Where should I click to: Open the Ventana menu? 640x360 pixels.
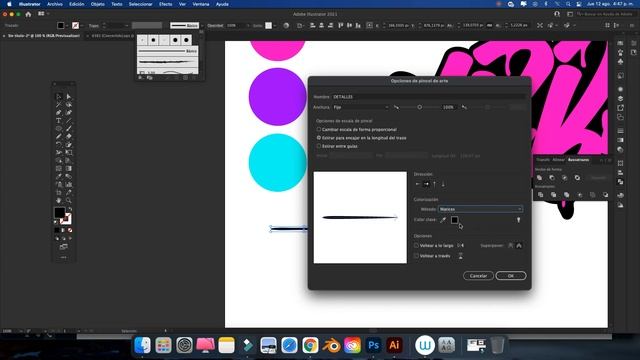(200, 4)
